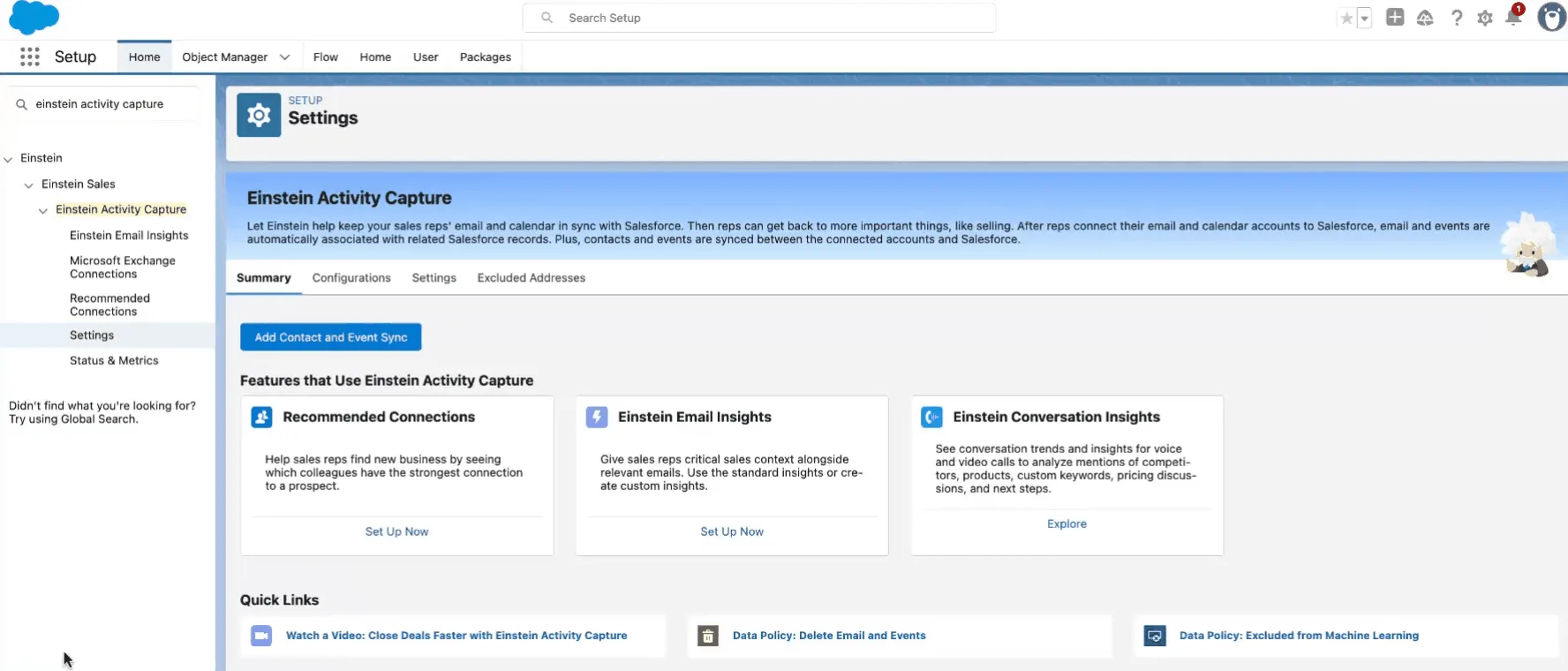Open Data Policy: Excluded from Machine Learning link
Image resolution: width=1568 pixels, height=671 pixels.
[1299, 636]
